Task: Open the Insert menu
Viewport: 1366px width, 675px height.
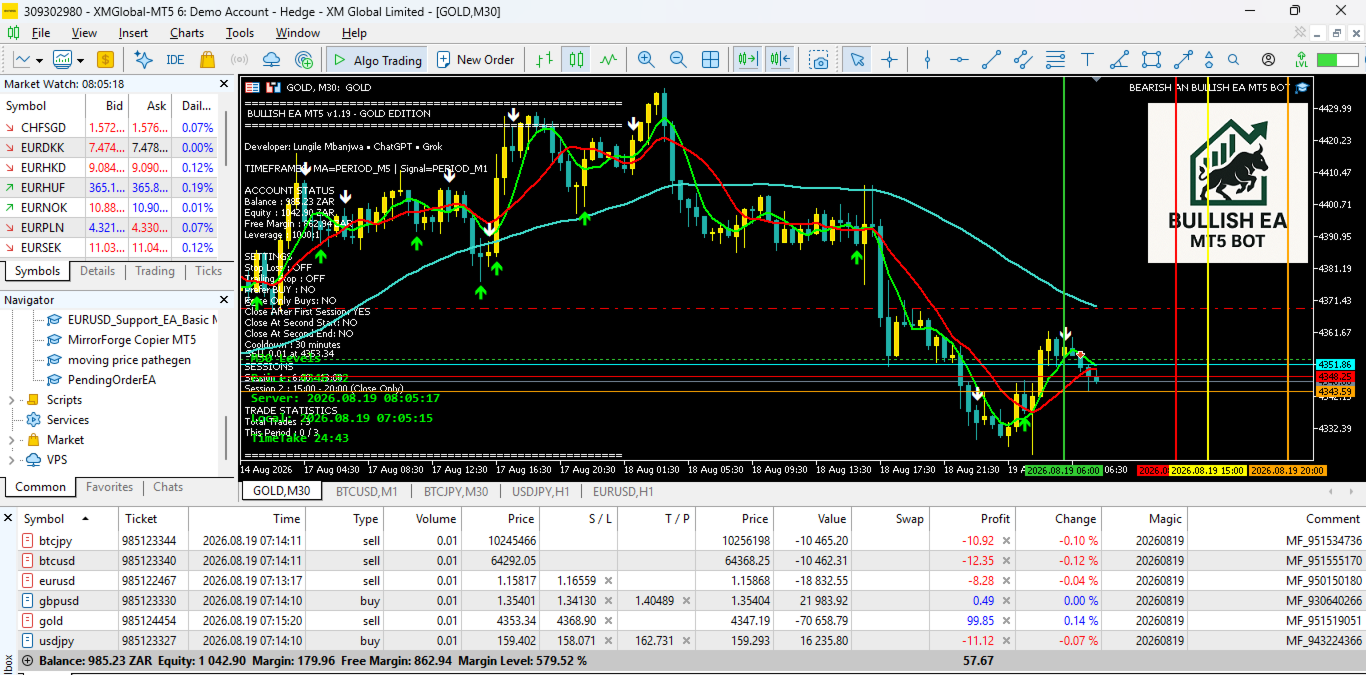Action: tap(133, 33)
